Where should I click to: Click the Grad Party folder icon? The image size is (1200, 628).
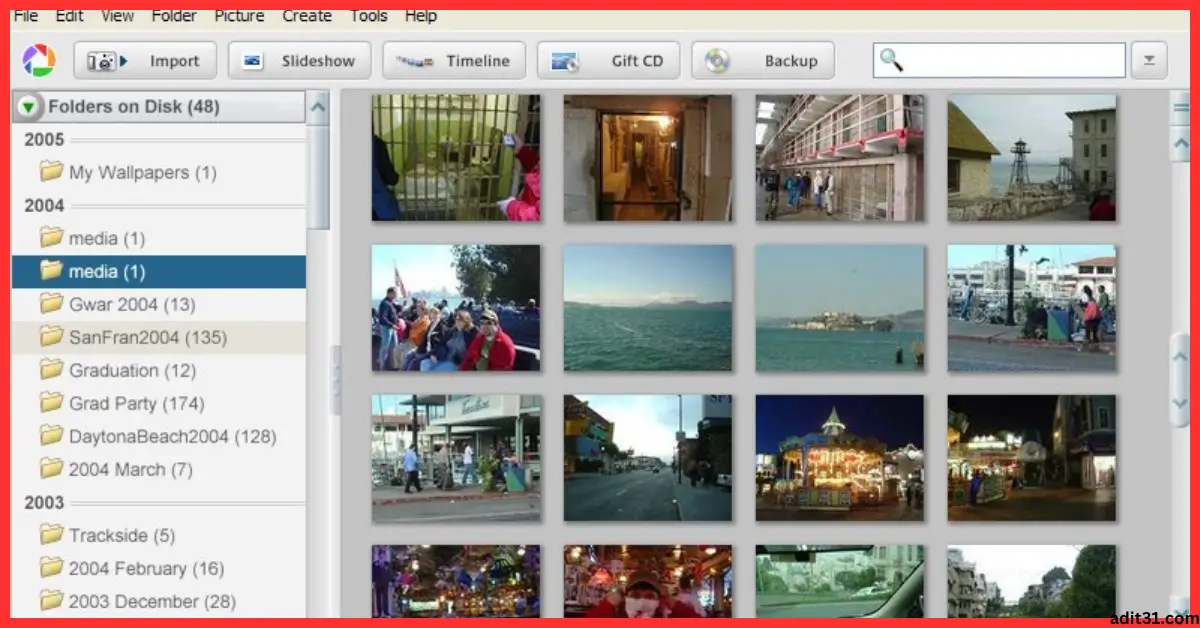(51, 403)
